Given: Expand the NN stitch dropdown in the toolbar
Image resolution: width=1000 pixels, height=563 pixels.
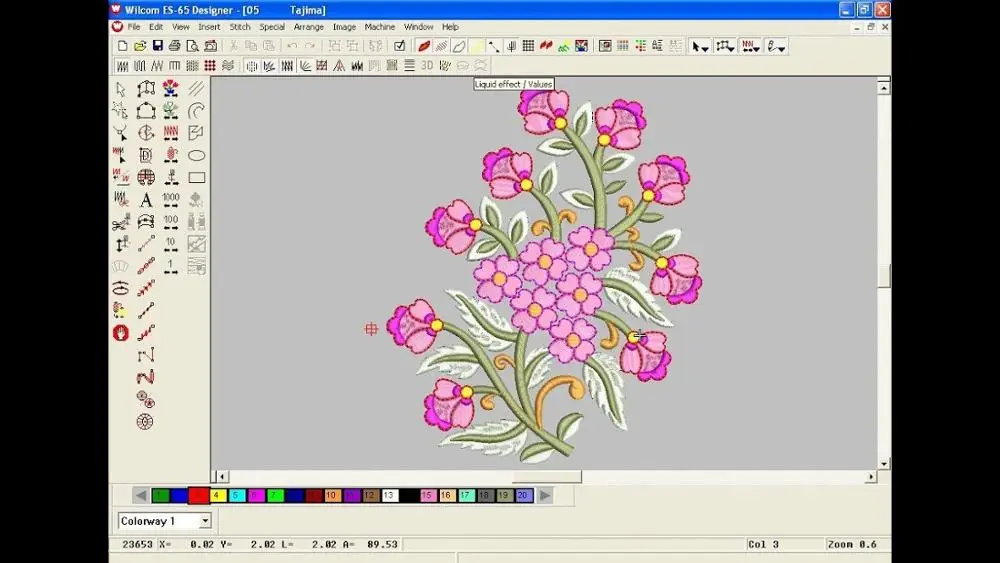Looking at the screenshot, I should click(751, 46).
